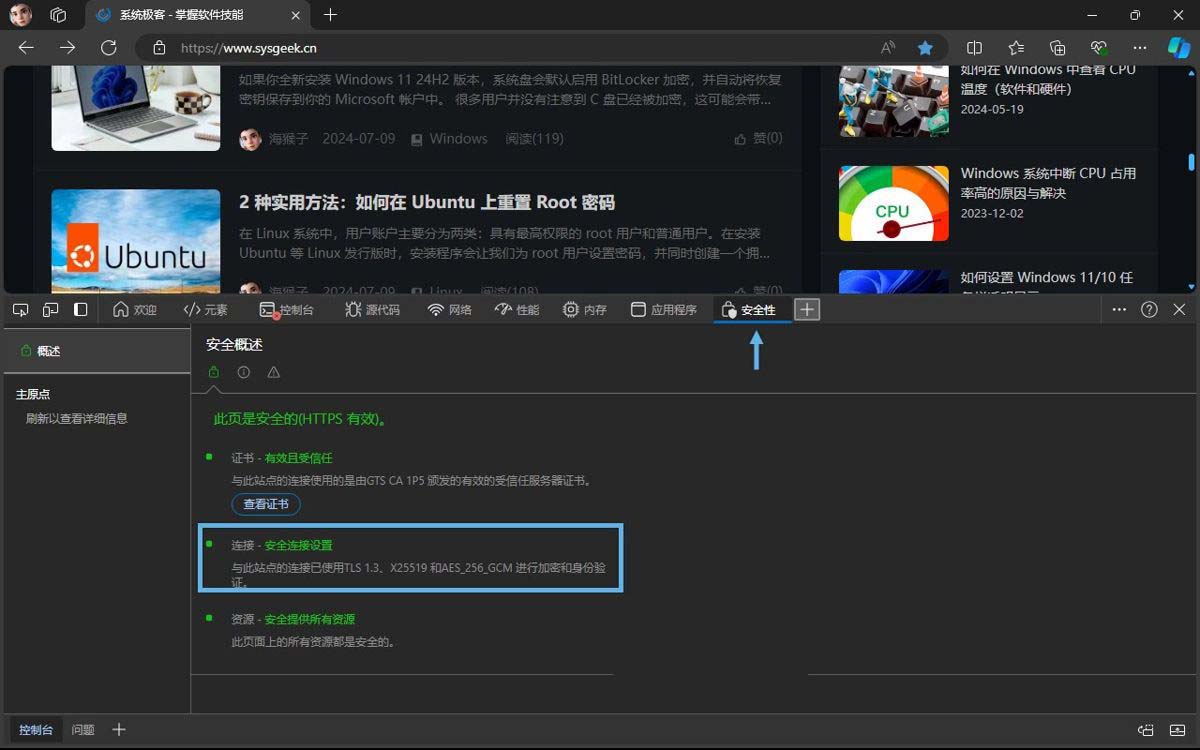Add a tool to the bottom drawer
The image size is (1200, 750).
click(119, 730)
